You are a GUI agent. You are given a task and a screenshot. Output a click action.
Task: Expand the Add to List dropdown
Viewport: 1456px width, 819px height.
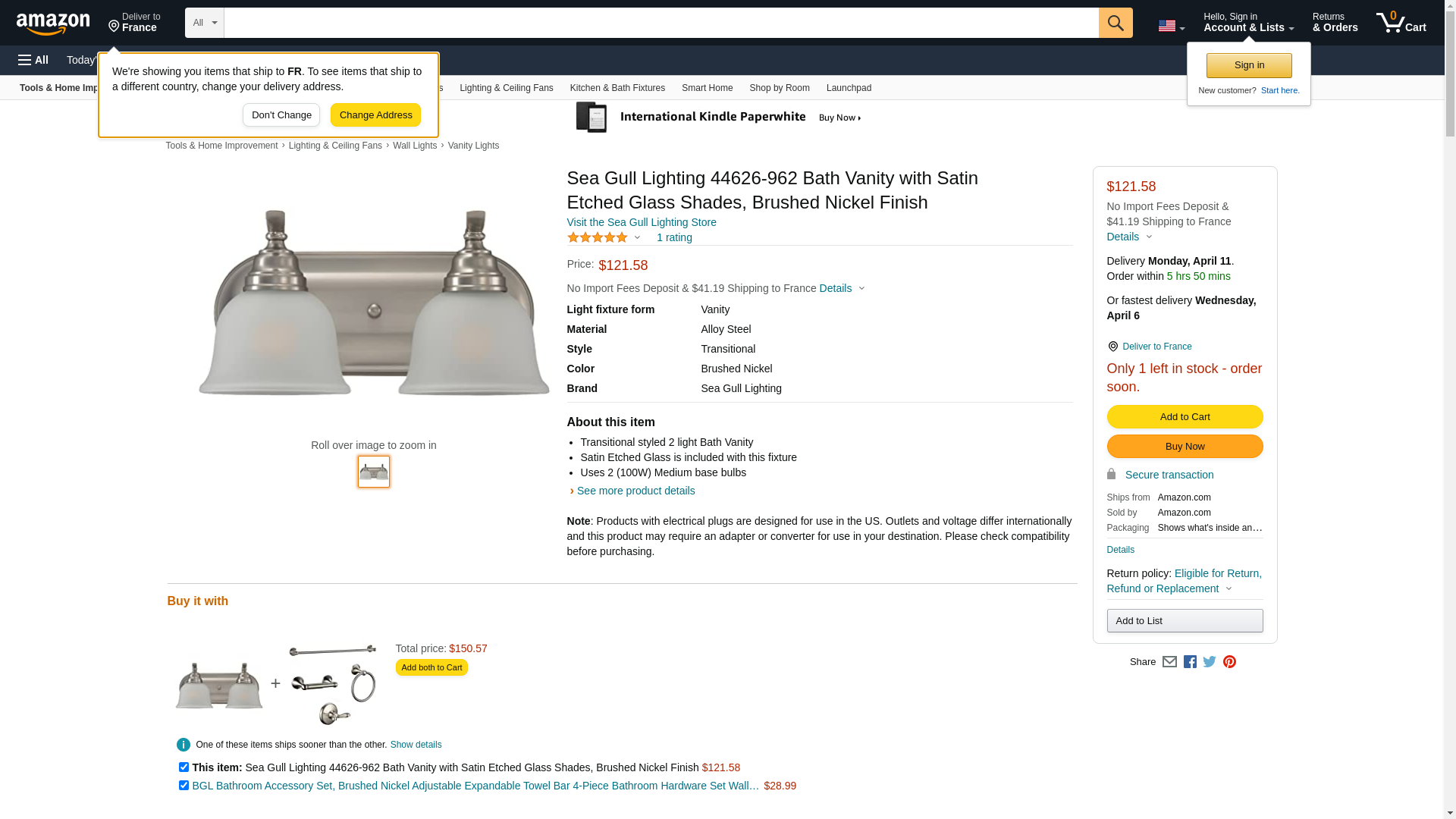click(1185, 621)
